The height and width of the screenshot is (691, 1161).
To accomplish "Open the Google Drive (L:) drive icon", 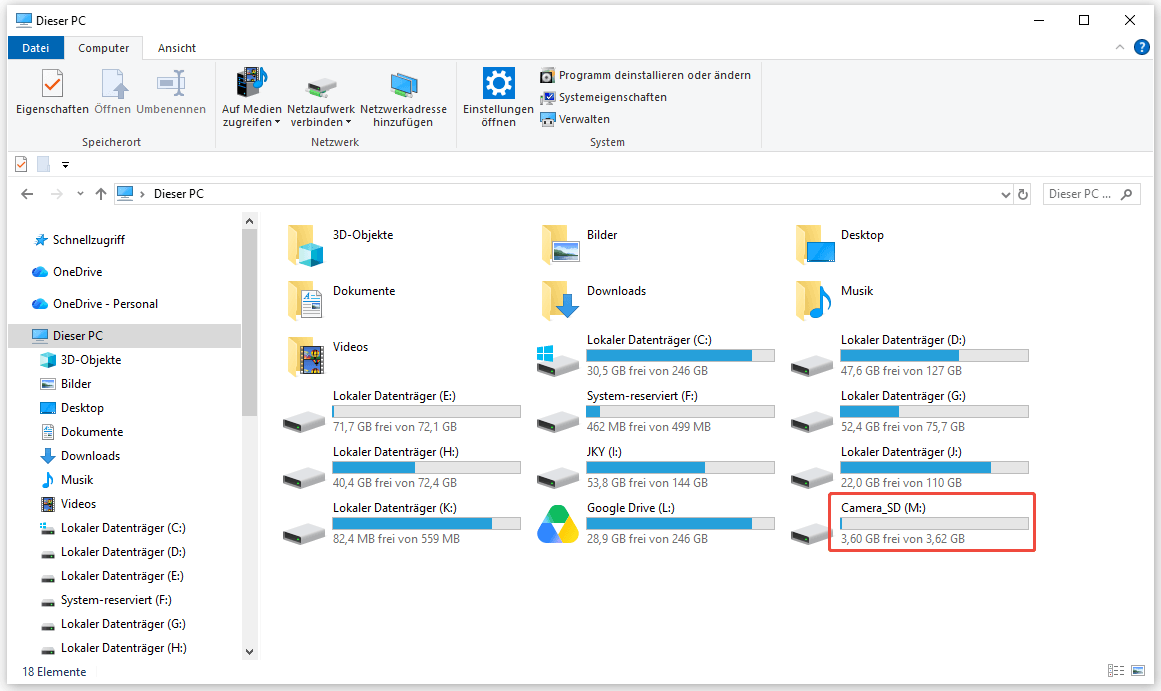I will [x=558, y=524].
